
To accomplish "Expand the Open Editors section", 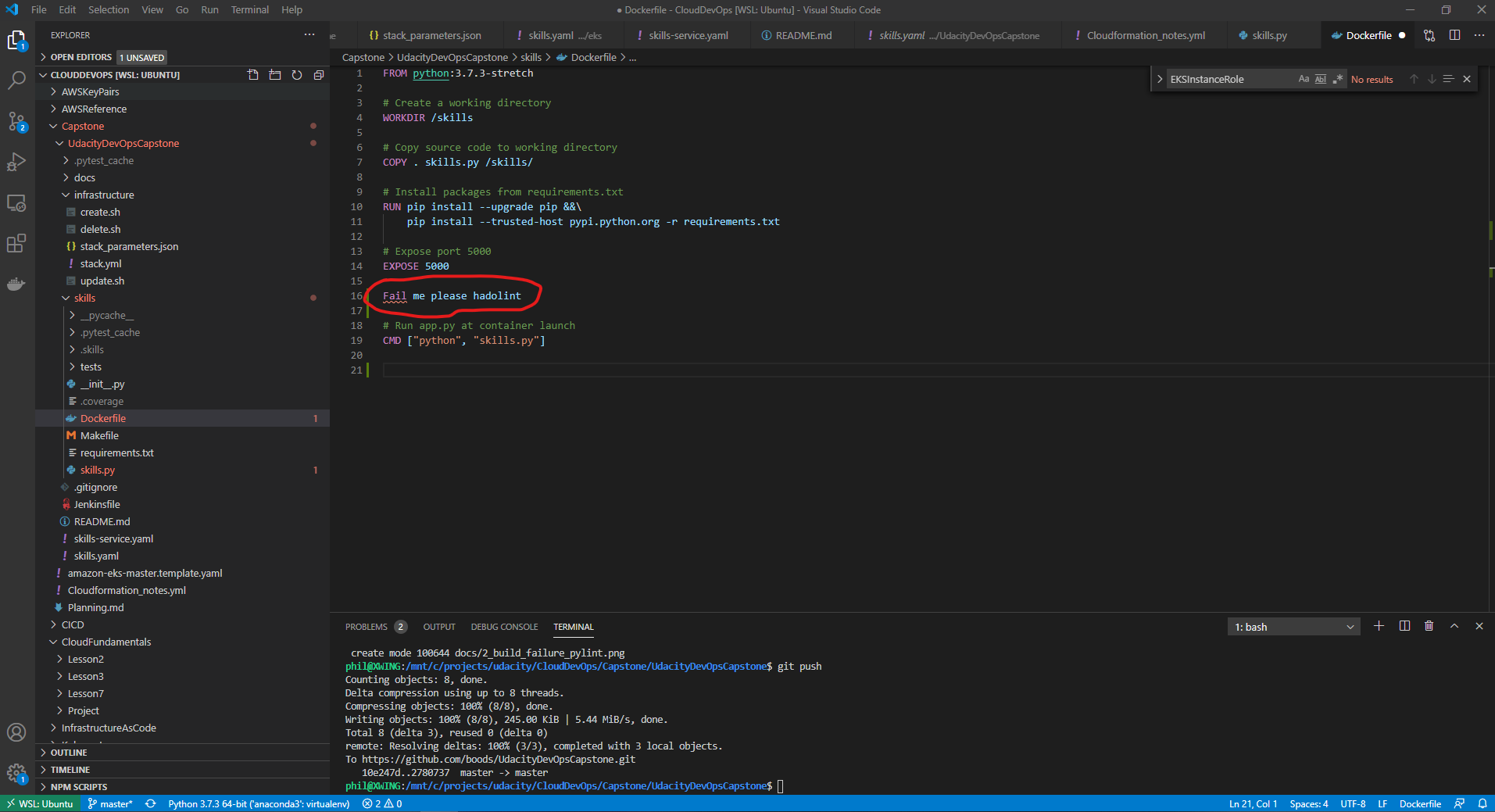I will (182, 57).
